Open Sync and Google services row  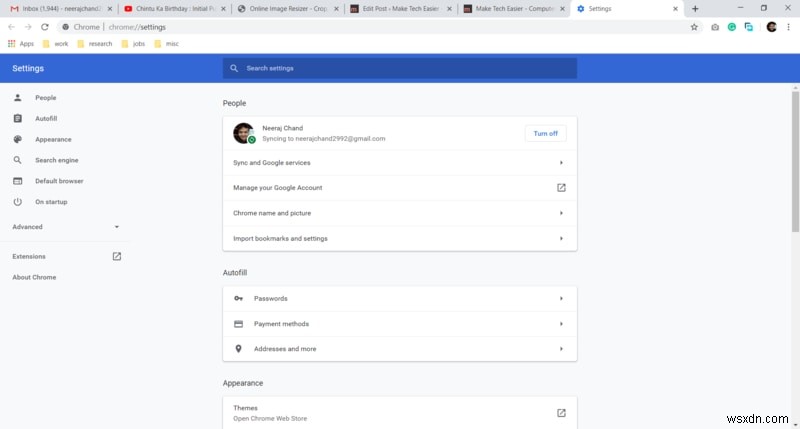click(x=399, y=163)
